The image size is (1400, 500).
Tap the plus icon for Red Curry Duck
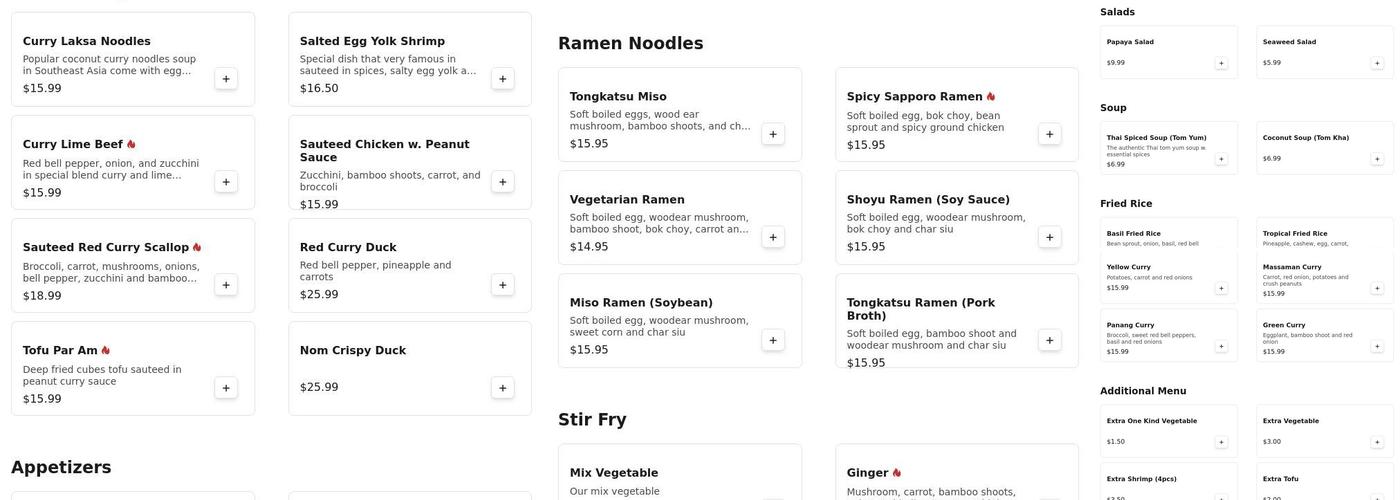pyautogui.click(x=503, y=285)
